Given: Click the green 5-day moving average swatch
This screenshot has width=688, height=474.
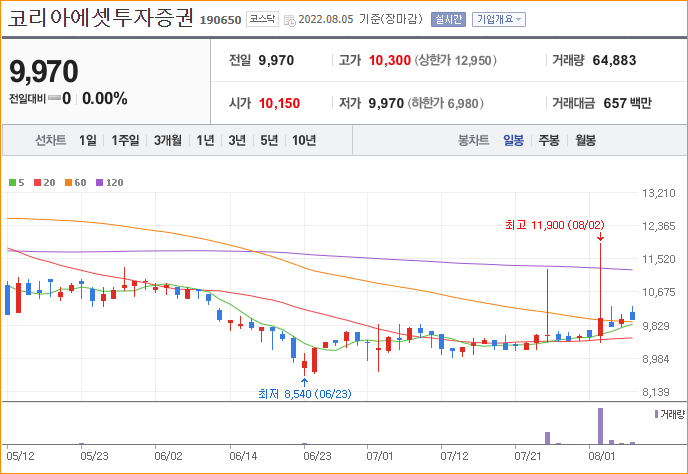Looking at the screenshot, I should point(12,183).
